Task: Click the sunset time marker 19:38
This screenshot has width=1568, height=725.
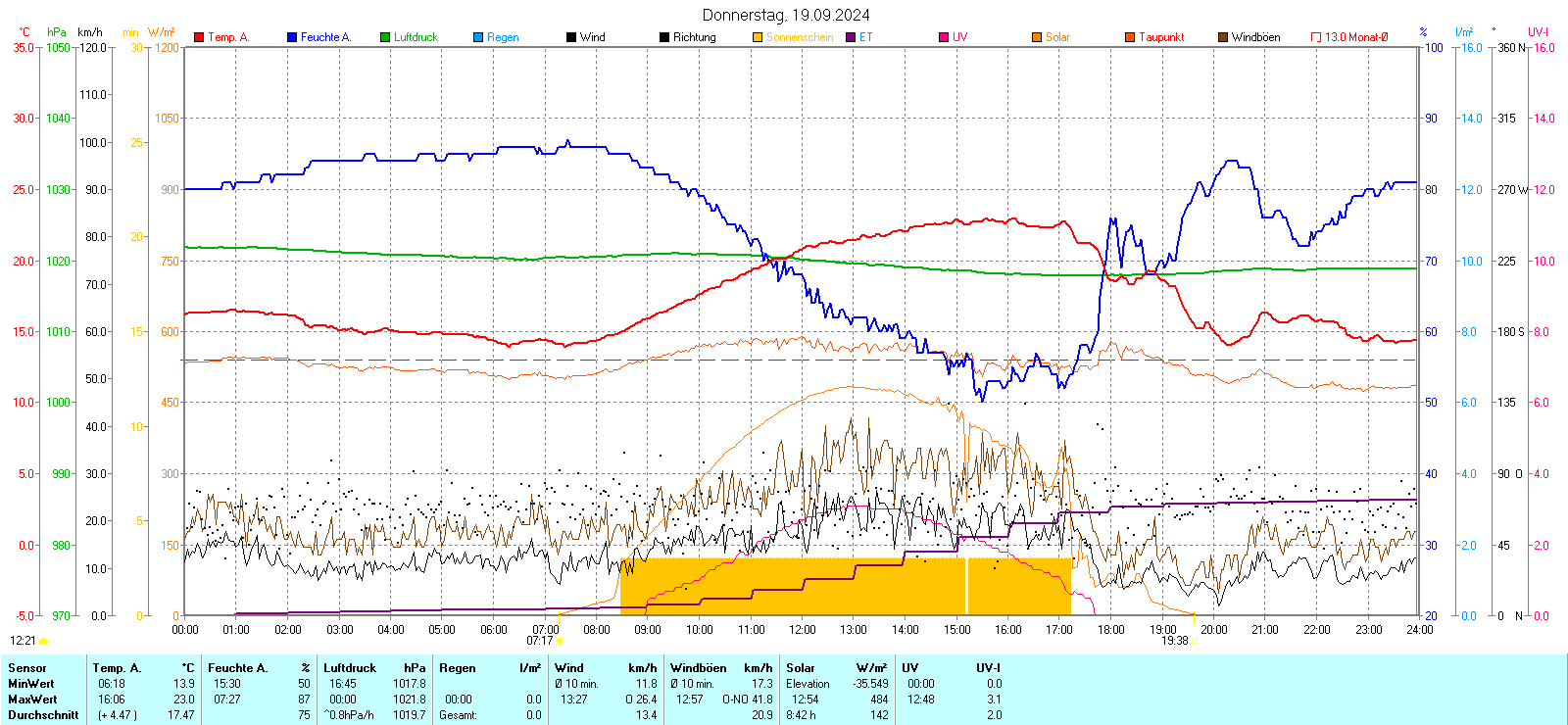Action: pos(1174,641)
